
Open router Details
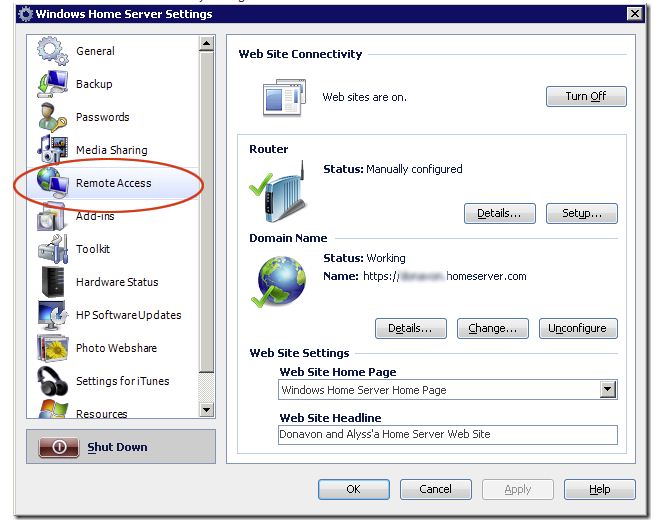click(500, 213)
